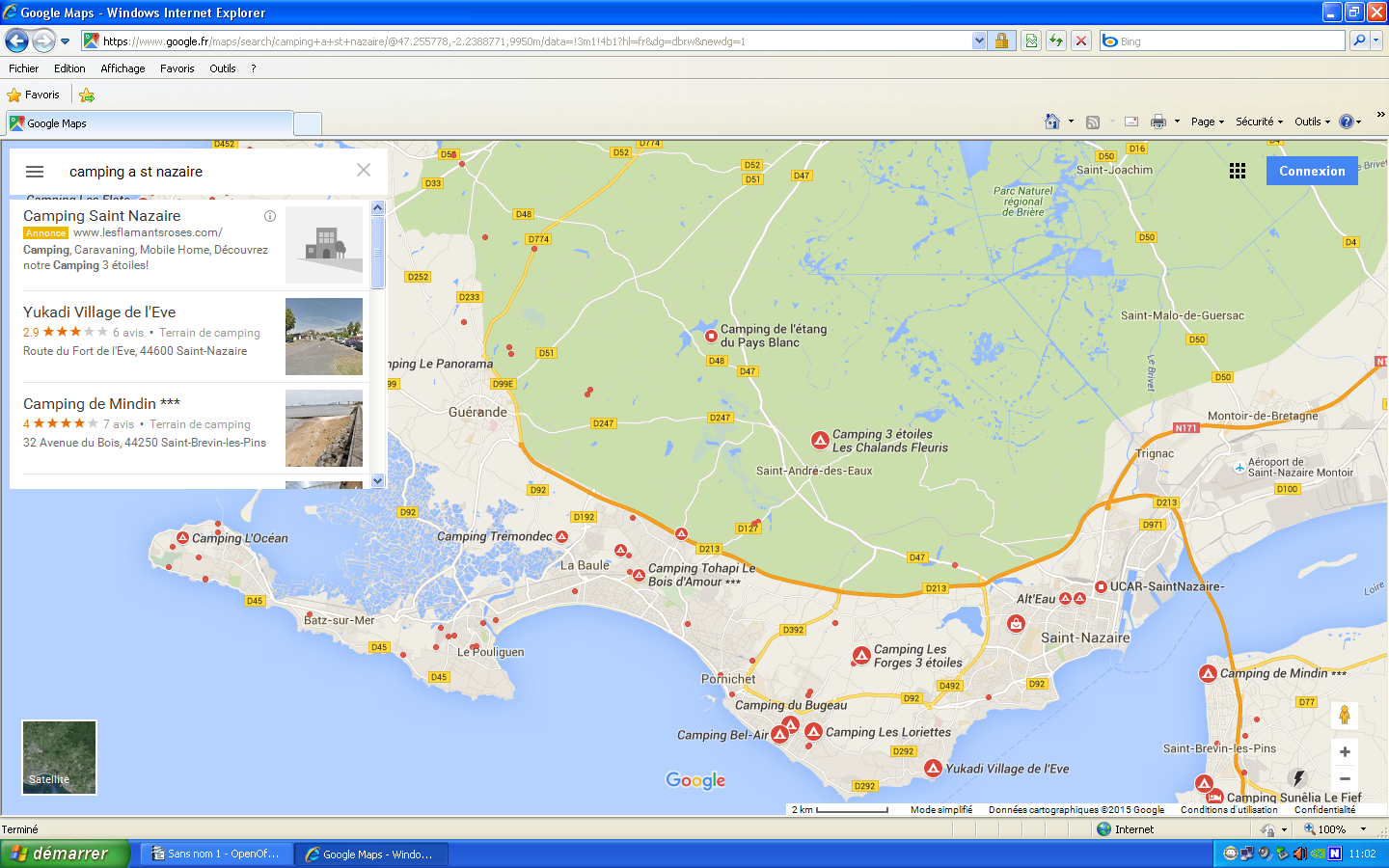Image resolution: width=1389 pixels, height=868 pixels.
Task: Click the RSS feeds icon
Action: click(1093, 122)
